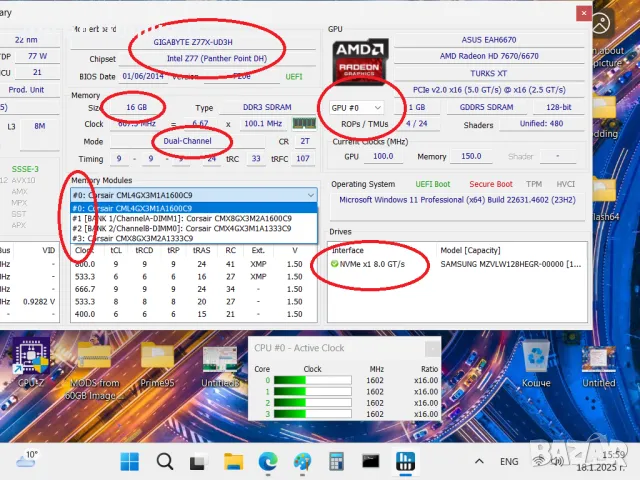Open the weather widget showing 10°
This screenshot has width=640, height=480.
pos(27,460)
